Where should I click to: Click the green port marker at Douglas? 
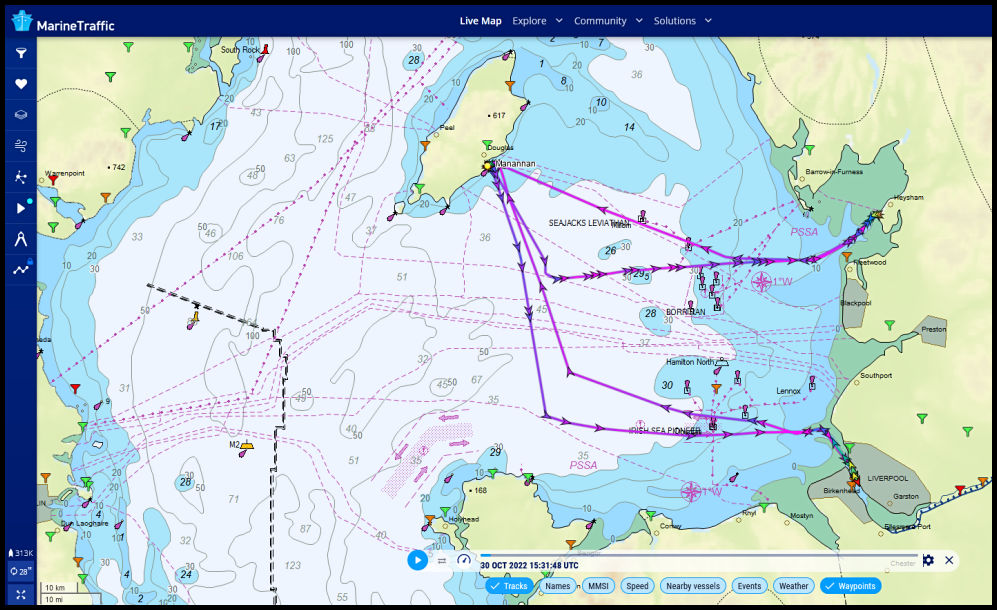click(x=488, y=144)
